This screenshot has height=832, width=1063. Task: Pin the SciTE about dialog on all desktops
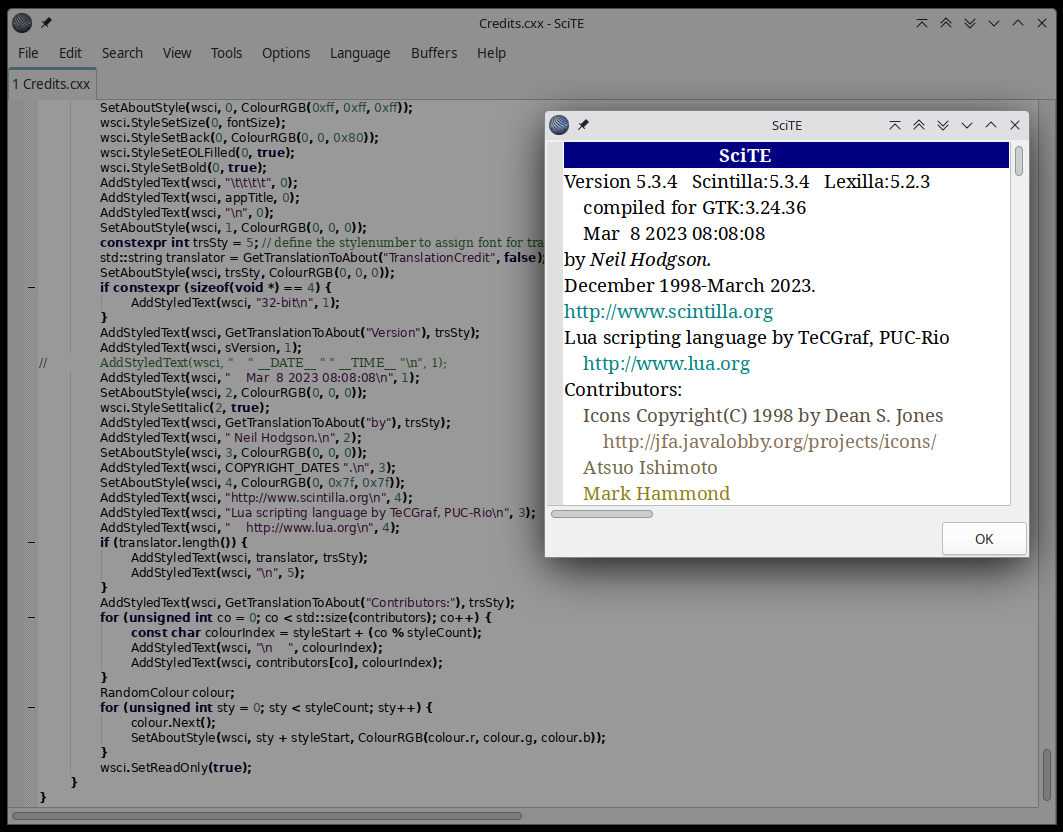click(583, 125)
